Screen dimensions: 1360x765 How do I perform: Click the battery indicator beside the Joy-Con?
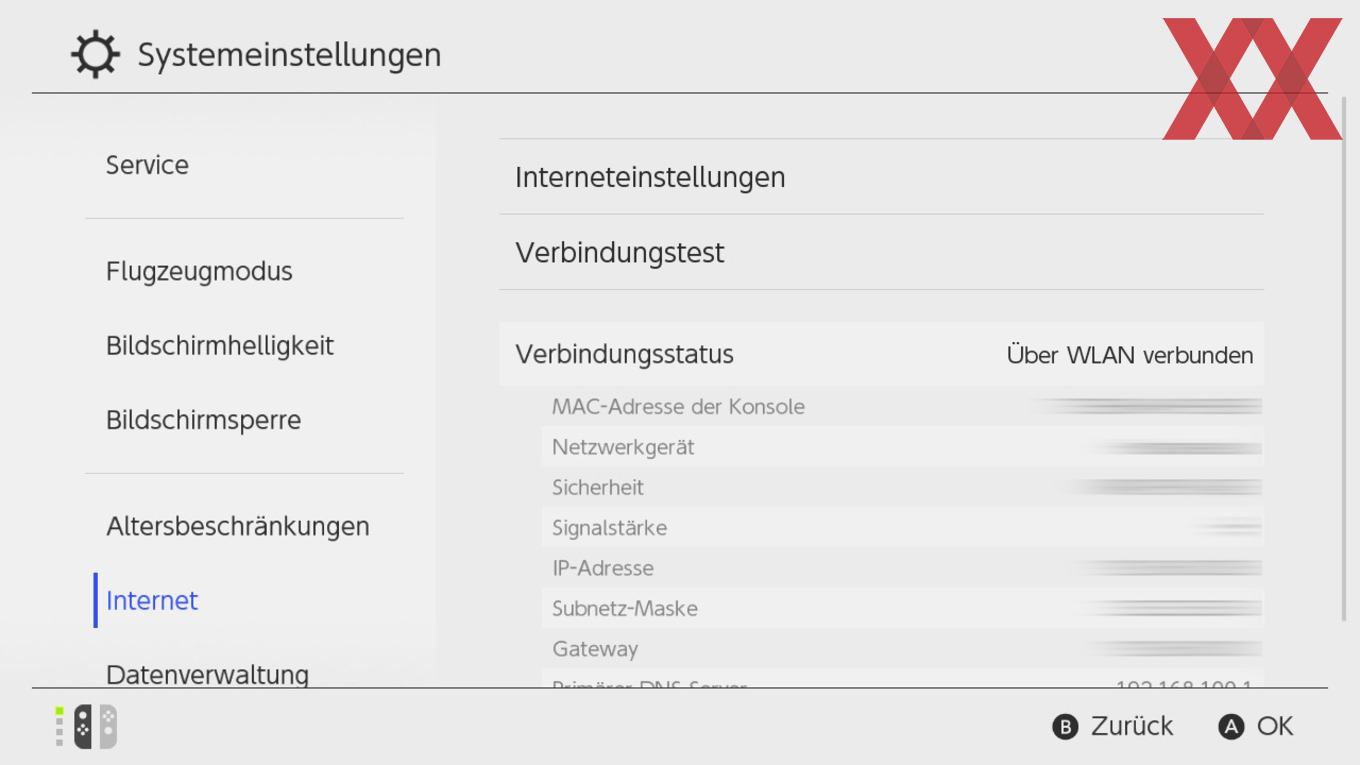tap(59, 727)
